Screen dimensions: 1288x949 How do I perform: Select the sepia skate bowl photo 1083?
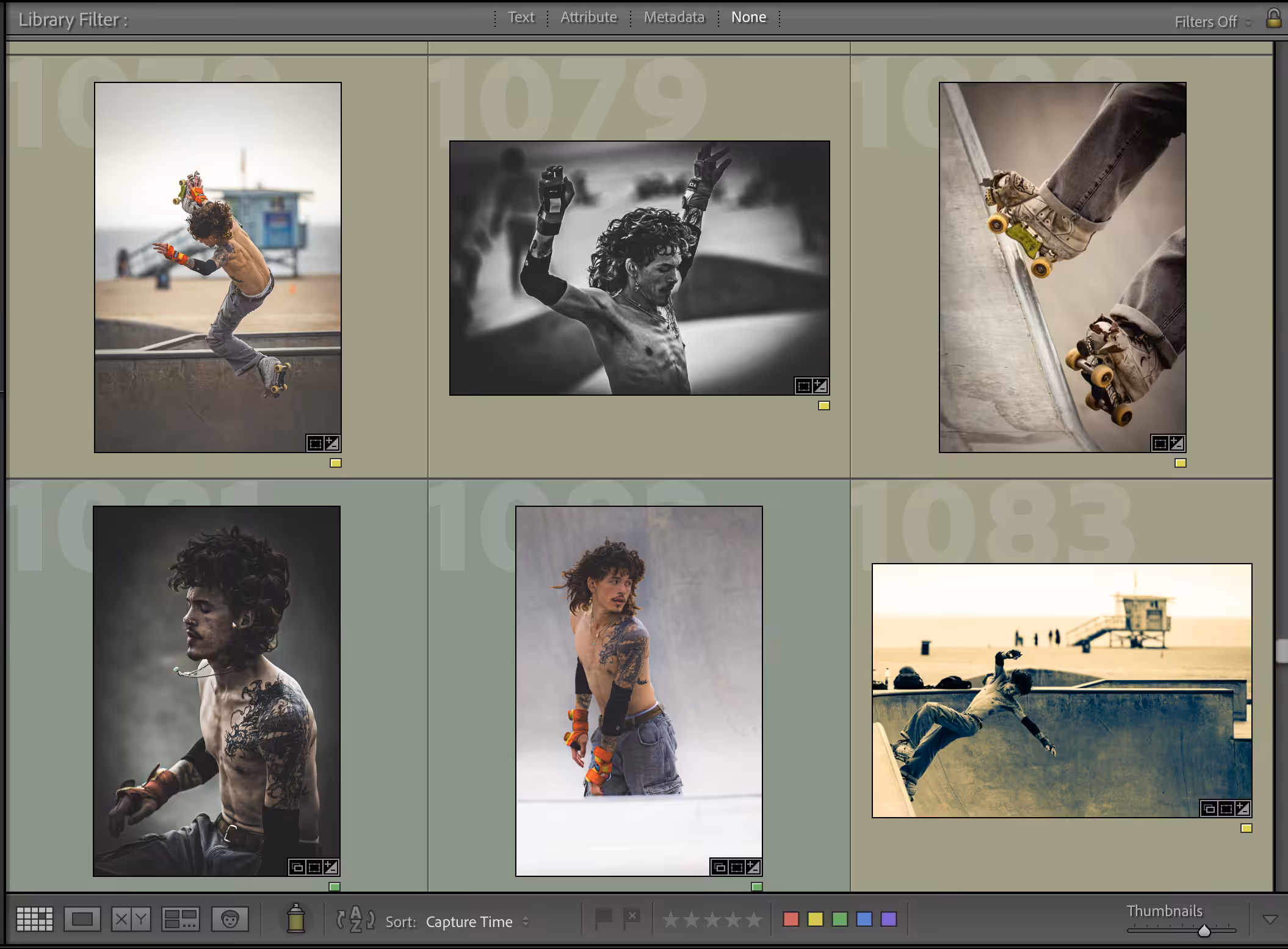(1062, 691)
